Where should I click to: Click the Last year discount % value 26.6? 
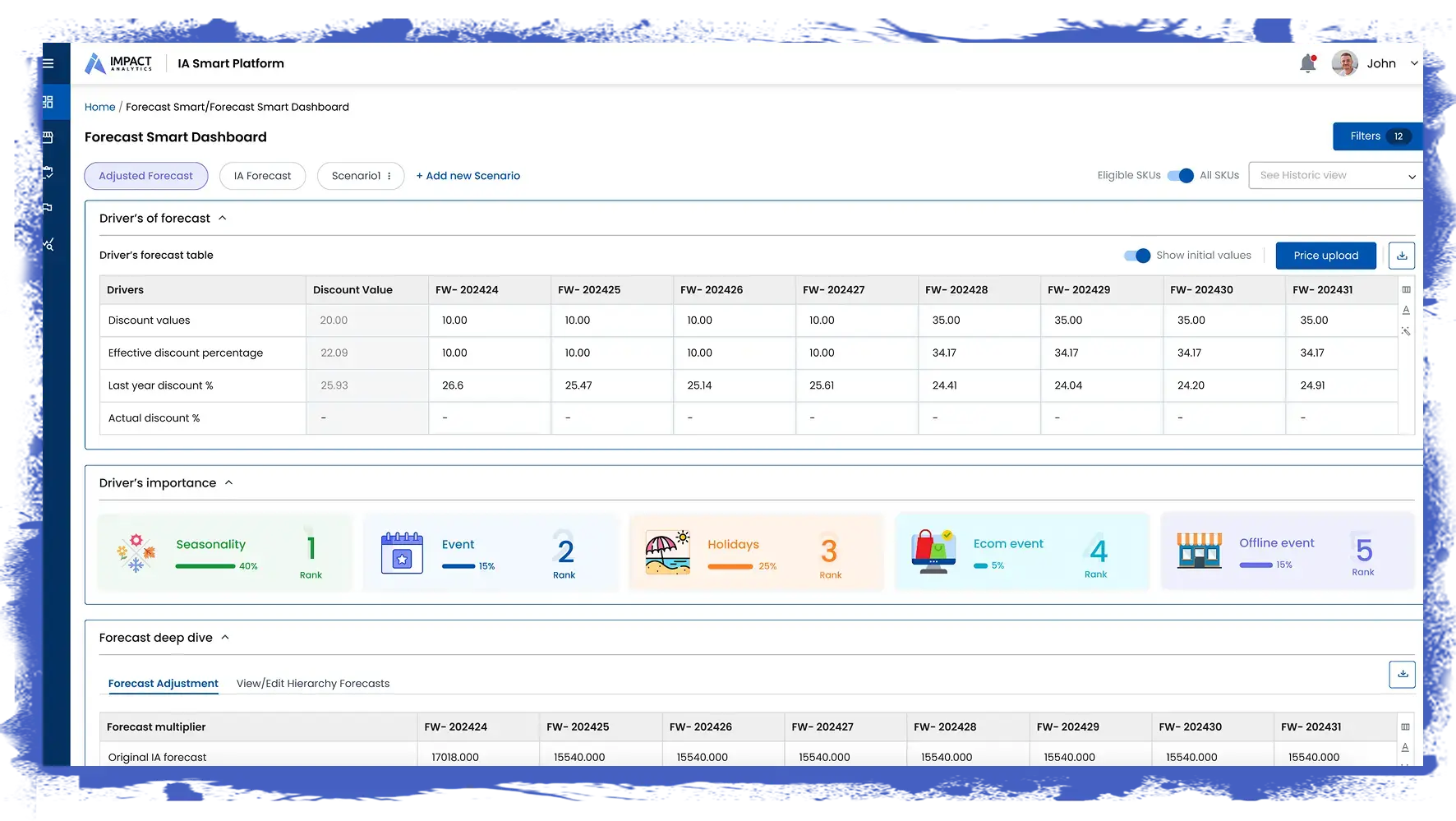(x=453, y=385)
